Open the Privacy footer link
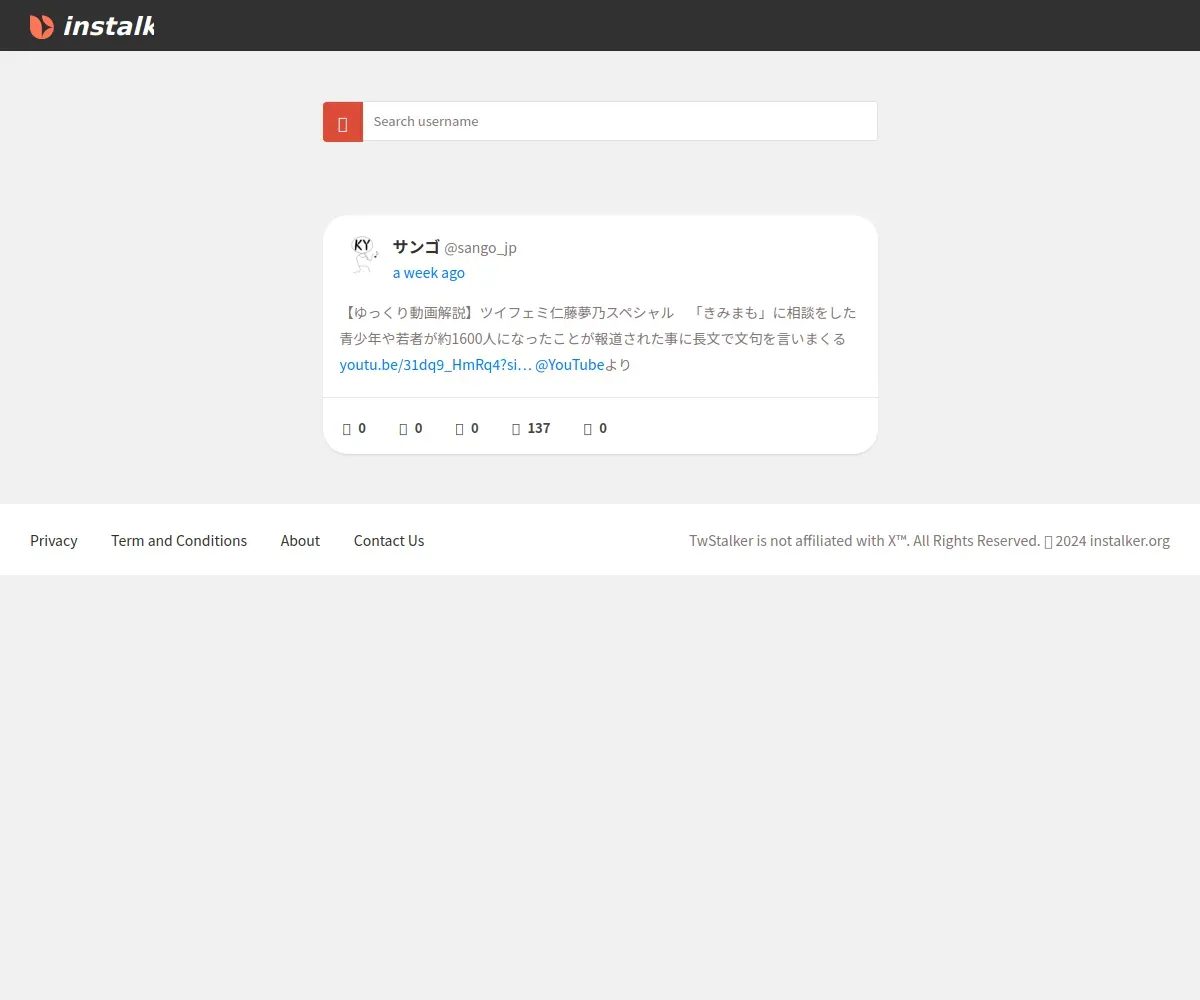1200x1000 pixels. (54, 541)
